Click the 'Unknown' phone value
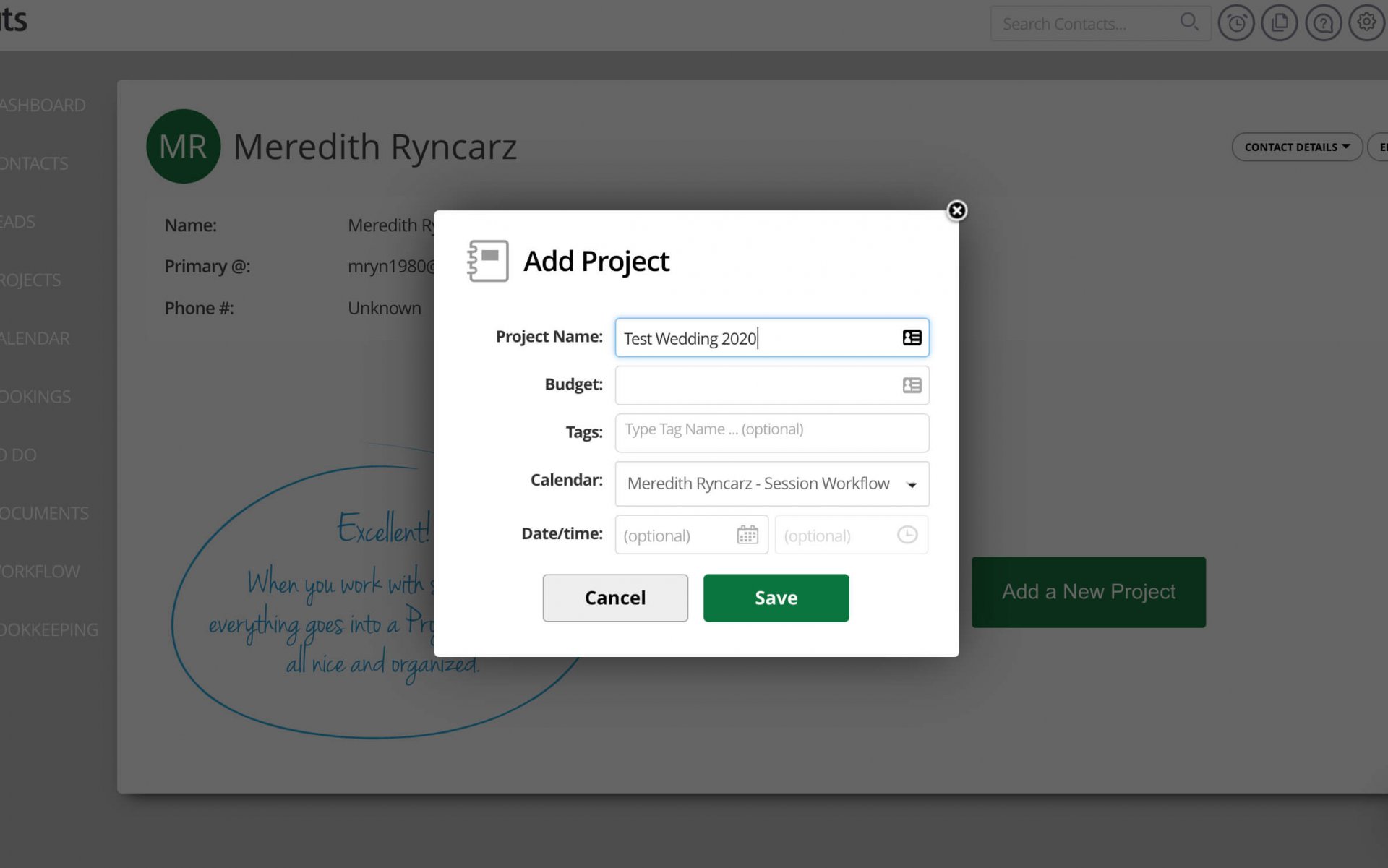This screenshot has width=1388, height=868. click(x=384, y=308)
